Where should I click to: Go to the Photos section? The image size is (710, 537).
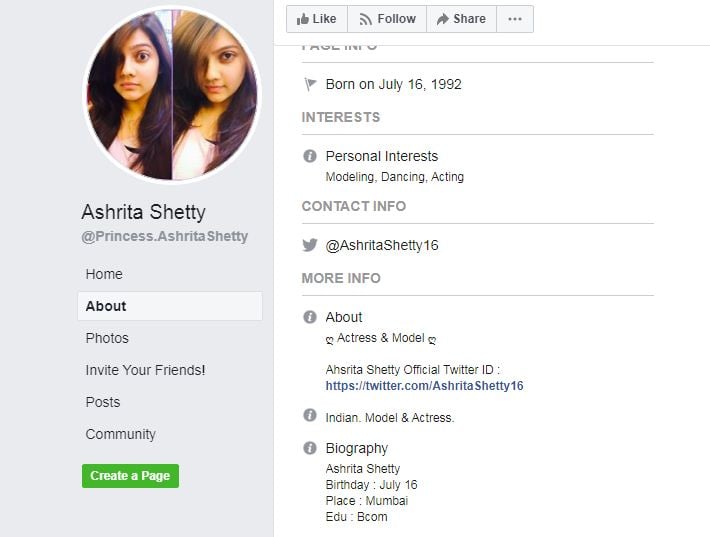107,338
